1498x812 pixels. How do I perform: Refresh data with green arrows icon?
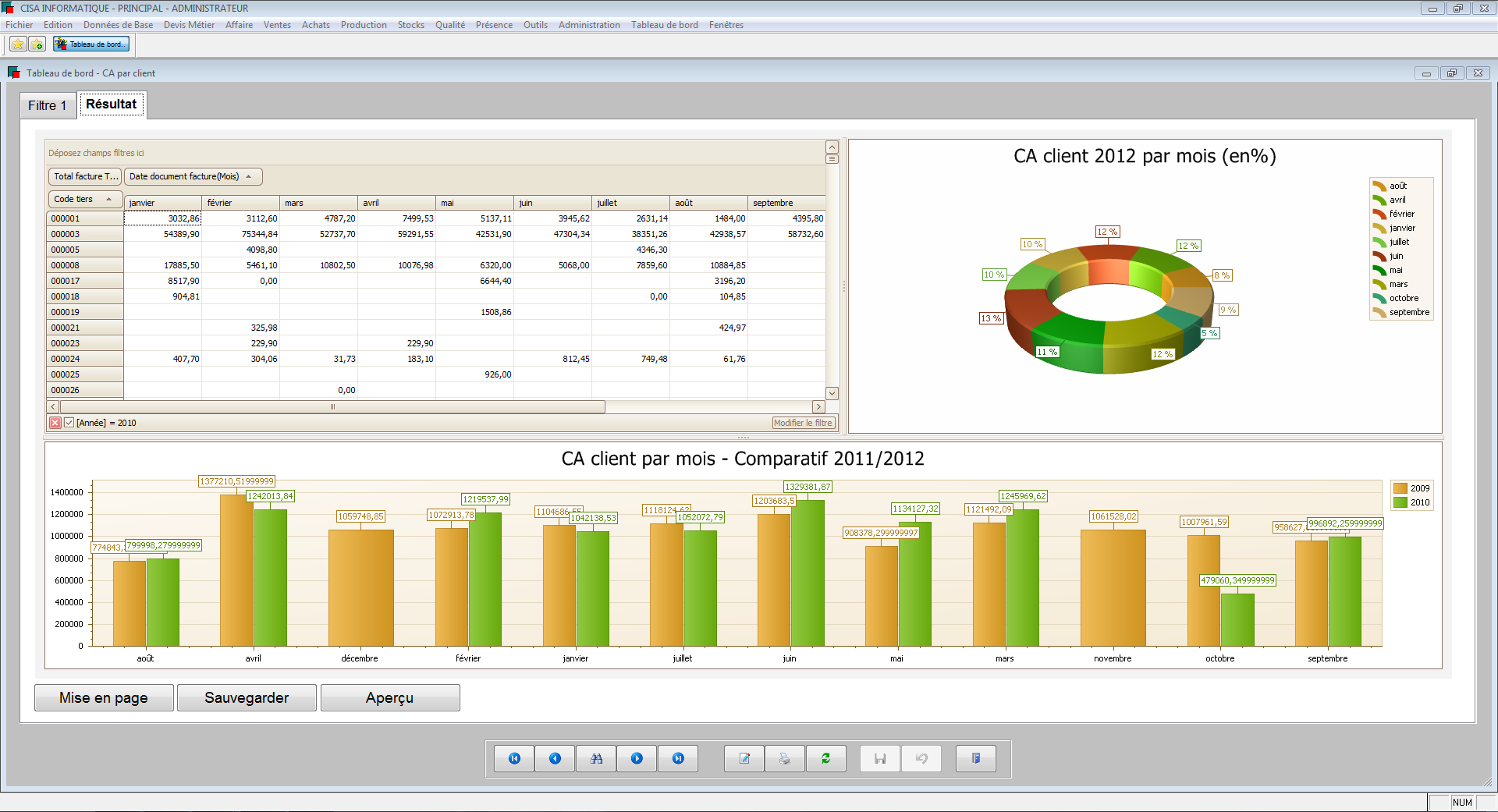[825, 758]
